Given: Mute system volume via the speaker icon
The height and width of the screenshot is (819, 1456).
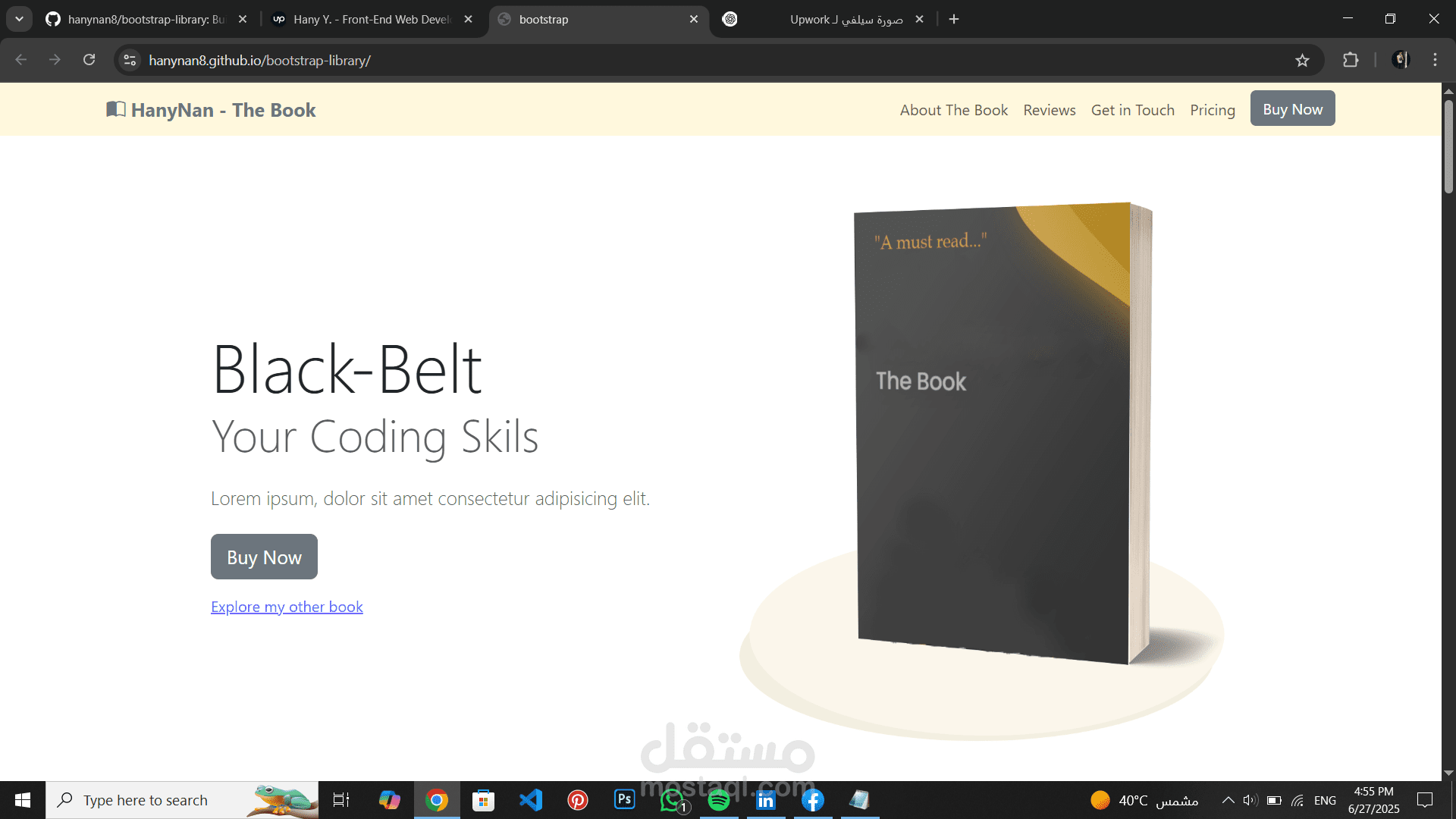Looking at the screenshot, I should pos(1250,800).
